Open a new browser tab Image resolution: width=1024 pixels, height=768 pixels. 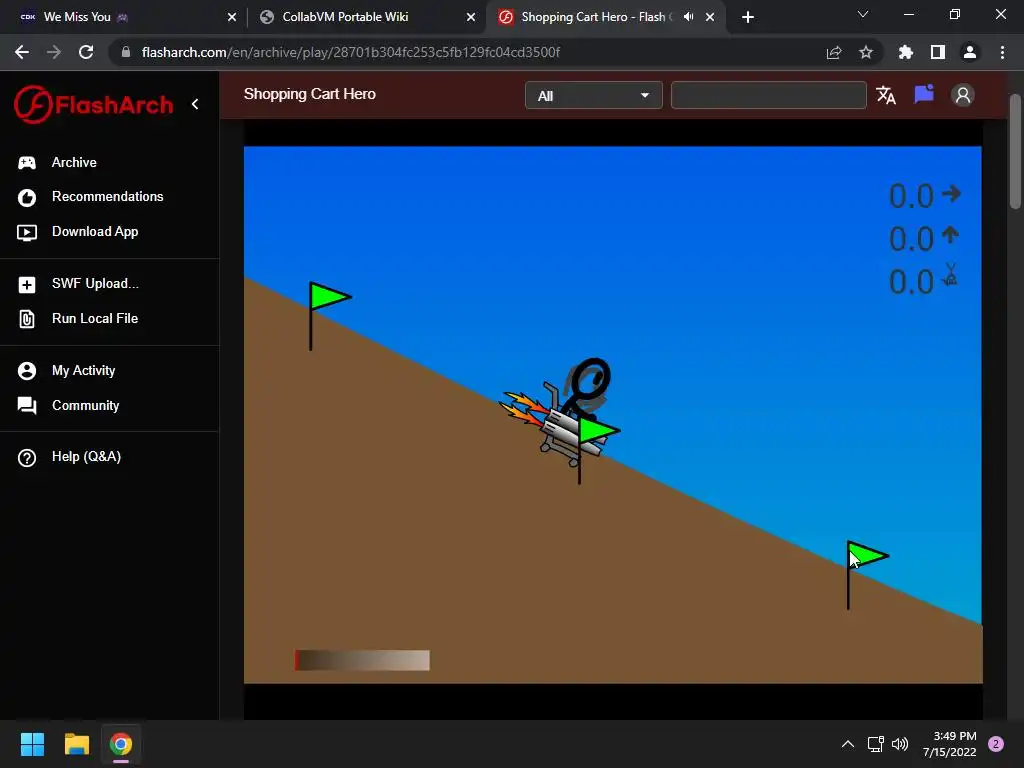[x=748, y=17]
